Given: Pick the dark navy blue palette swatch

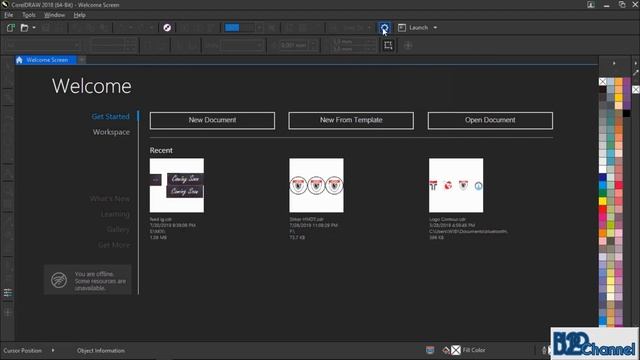Looking at the screenshot, I should pos(602,177).
